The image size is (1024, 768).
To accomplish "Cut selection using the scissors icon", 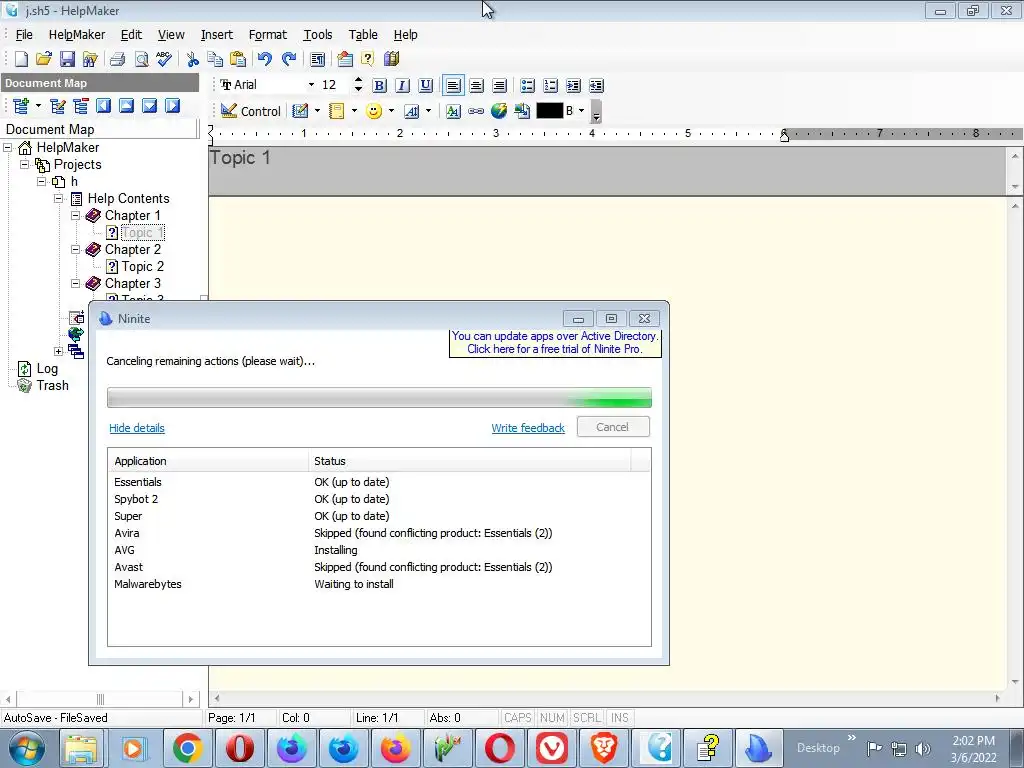I will pos(193,59).
